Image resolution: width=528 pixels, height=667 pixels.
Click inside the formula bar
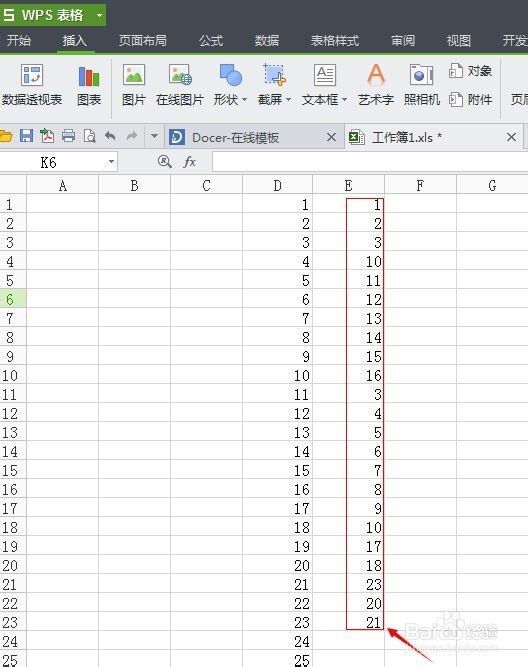coord(370,162)
